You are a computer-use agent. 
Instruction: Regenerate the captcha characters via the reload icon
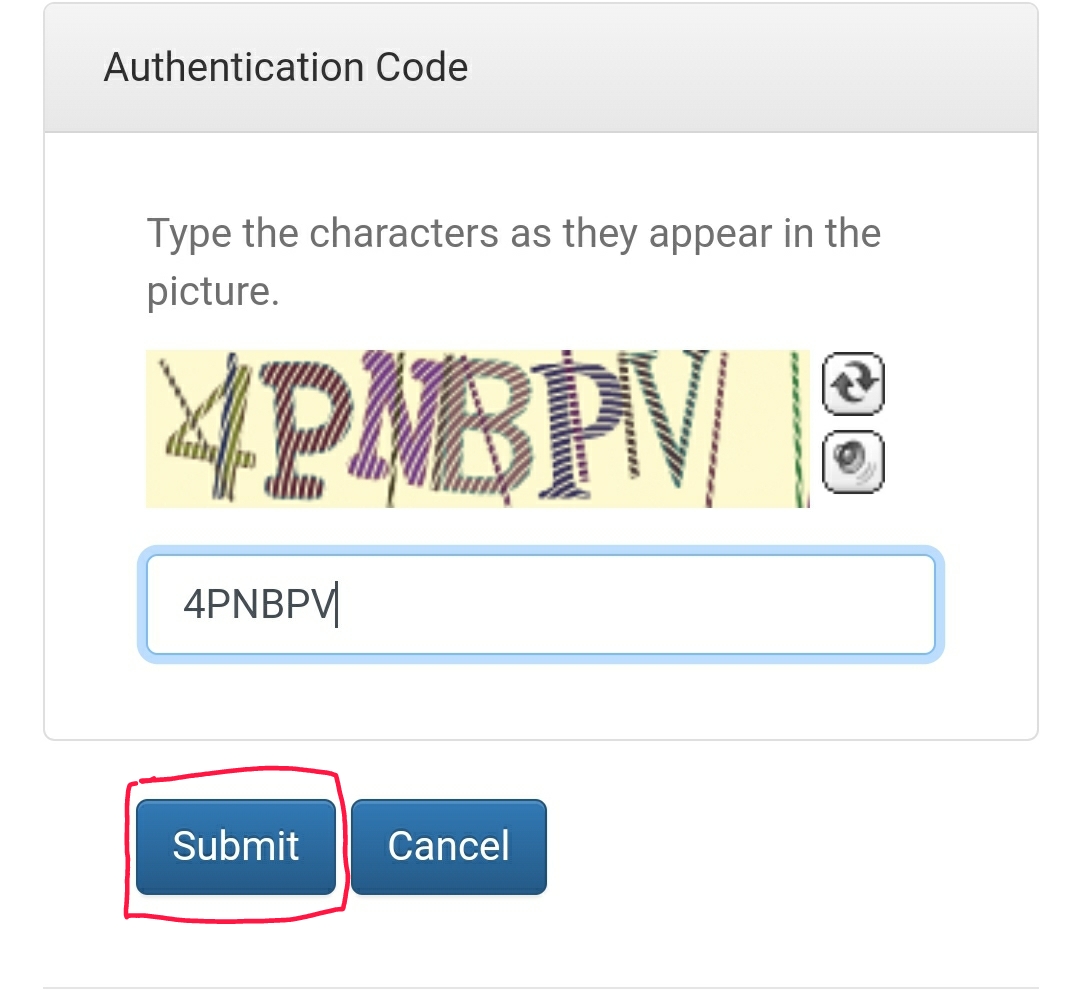pyautogui.click(x=853, y=384)
